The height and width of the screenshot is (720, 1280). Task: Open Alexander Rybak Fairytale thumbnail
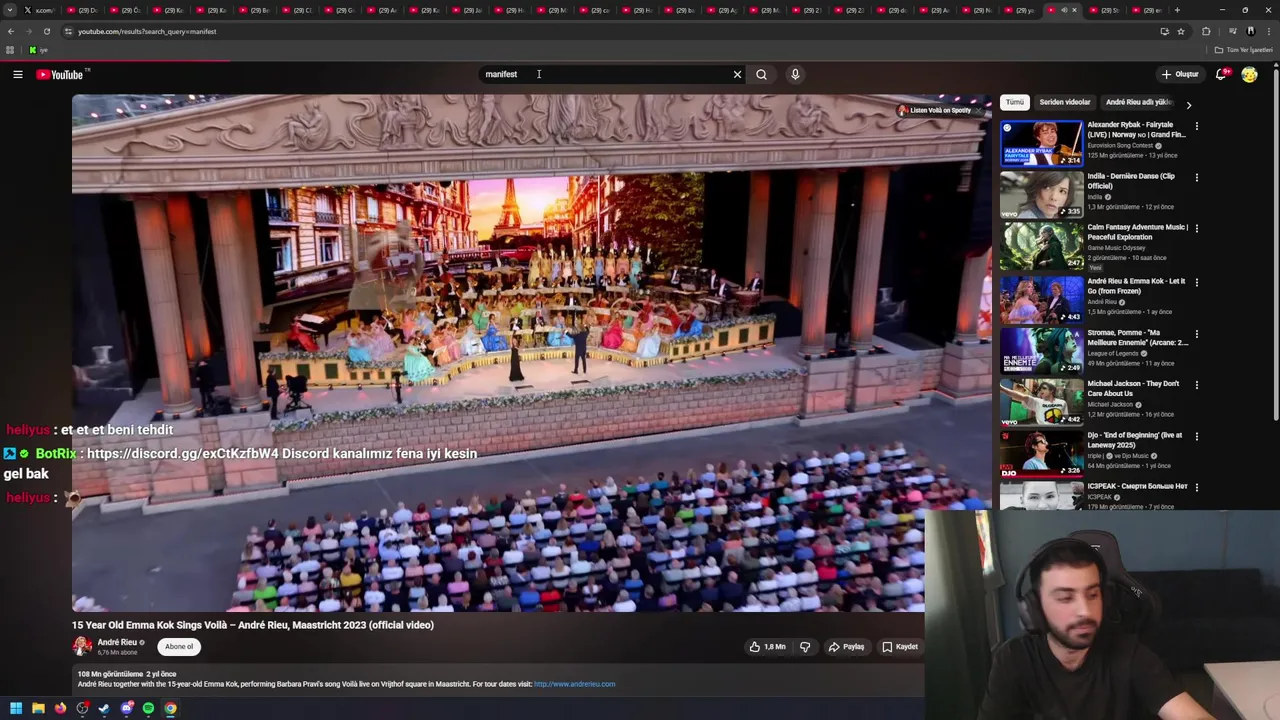(x=1041, y=143)
